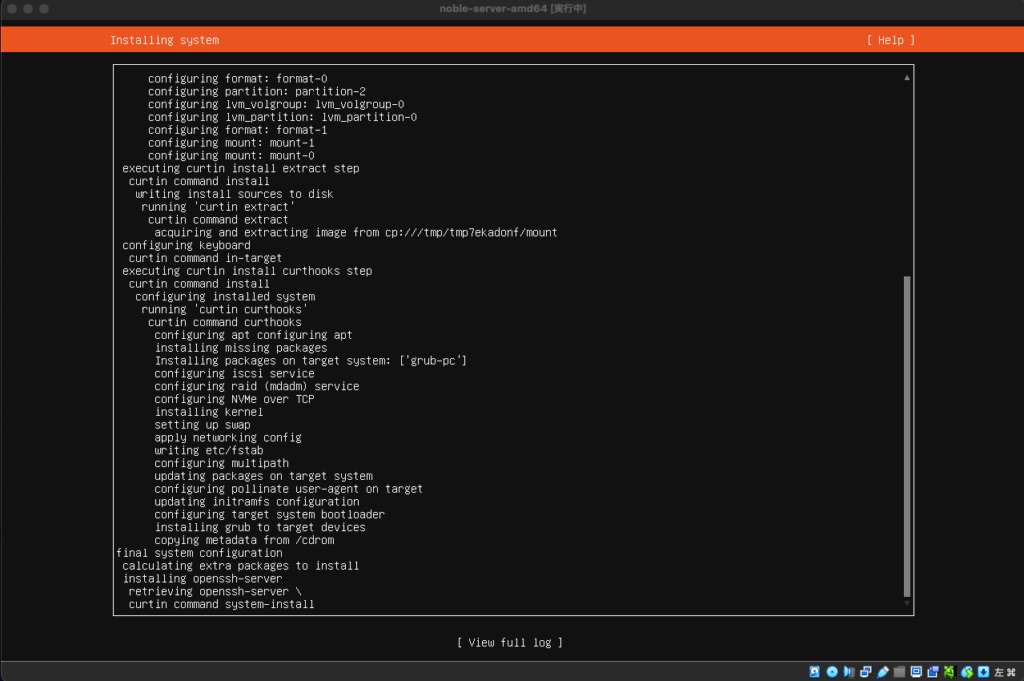
Task: Select "running 'curtin extract'" log line
Action: coord(218,207)
